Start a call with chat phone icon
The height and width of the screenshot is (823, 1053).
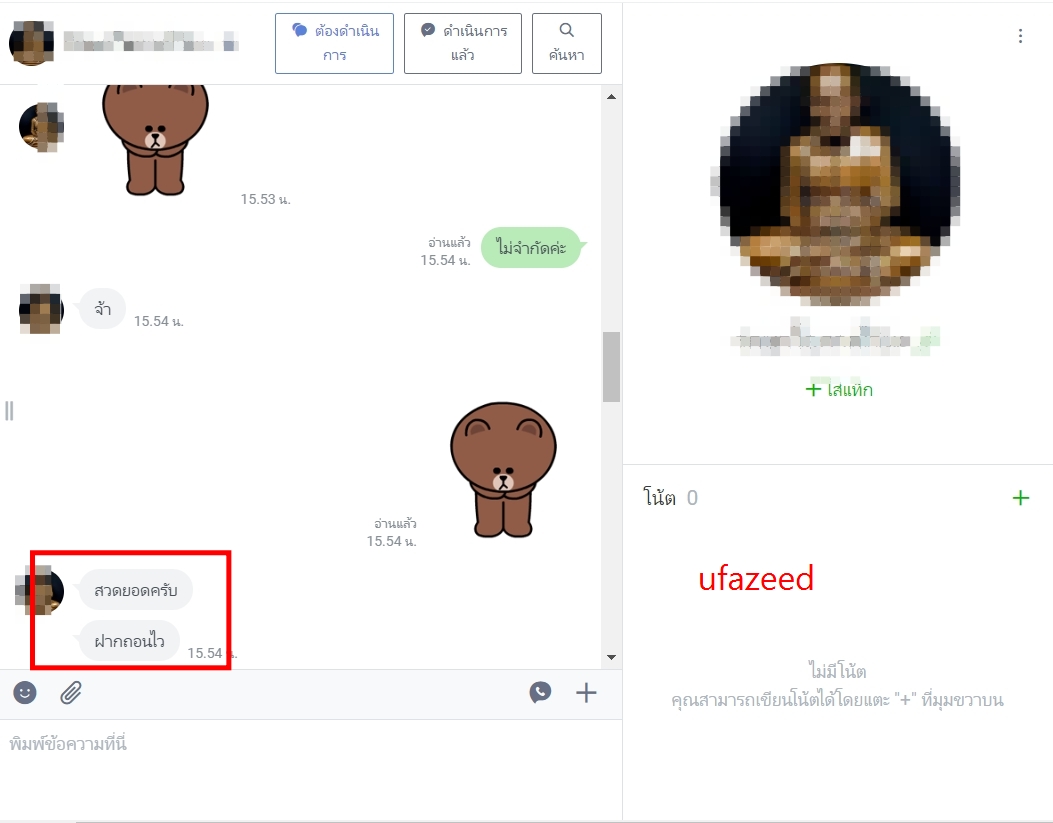click(x=541, y=692)
